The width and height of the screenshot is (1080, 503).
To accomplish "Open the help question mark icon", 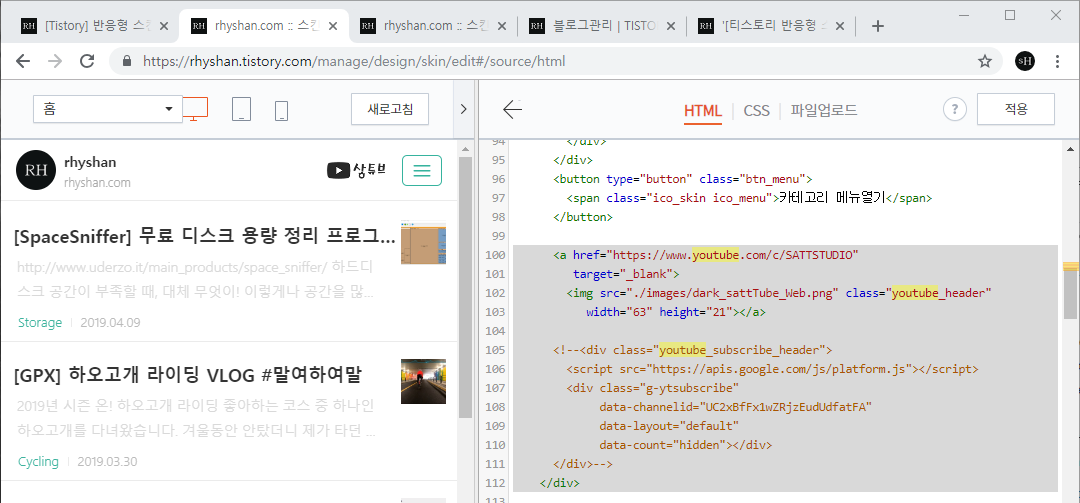I will 955,109.
